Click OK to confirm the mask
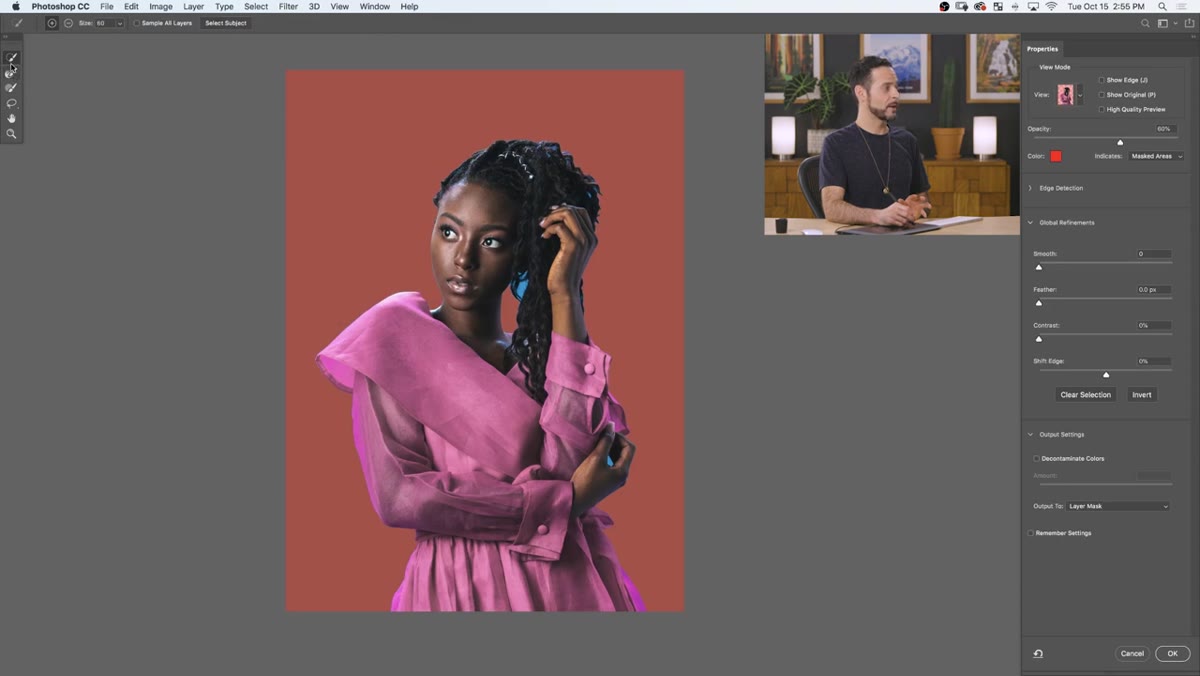This screenshot has width=1200, height=676. (x=1173, y=654)
